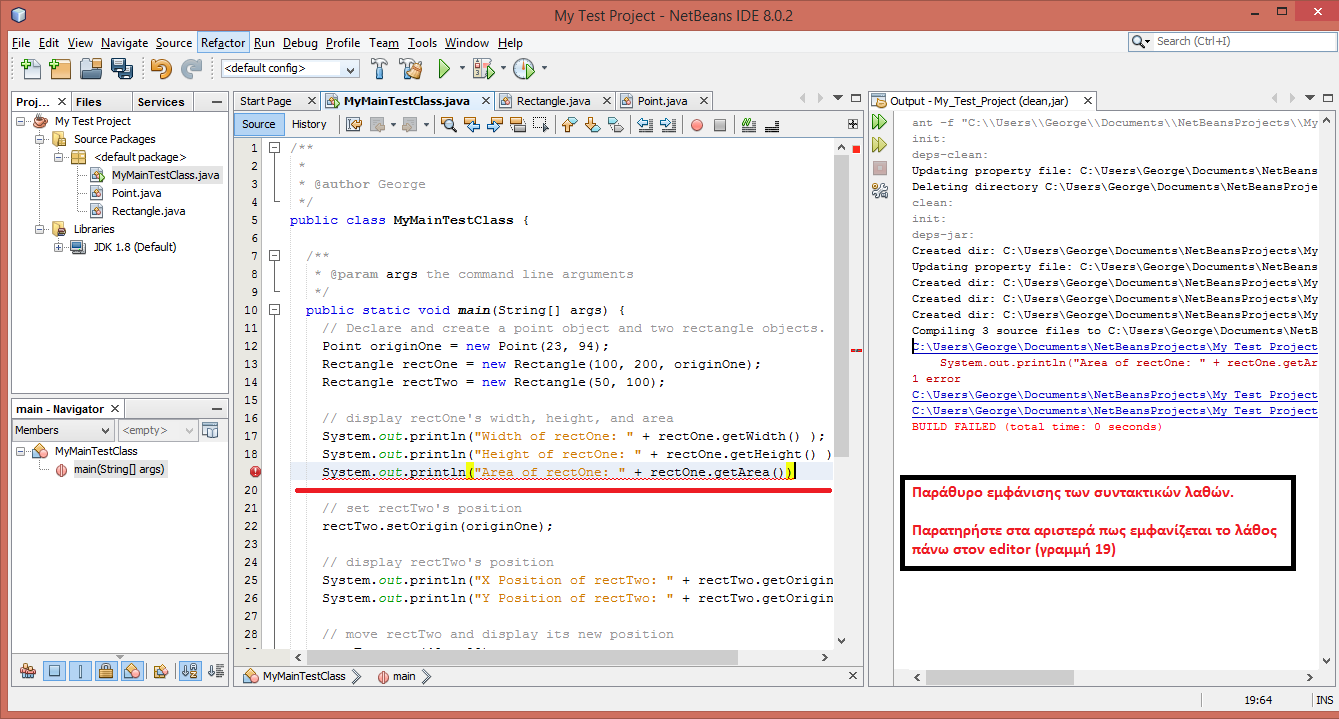
Task: Run the project with green play icon
Action: click(445, 69)
